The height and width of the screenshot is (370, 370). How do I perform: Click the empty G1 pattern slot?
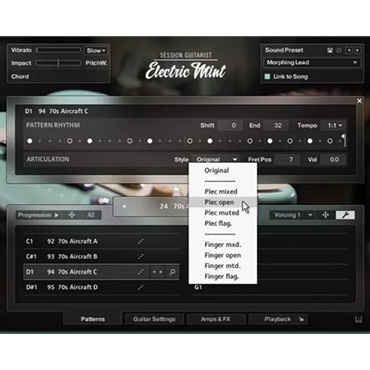click(x=270, y=287)
